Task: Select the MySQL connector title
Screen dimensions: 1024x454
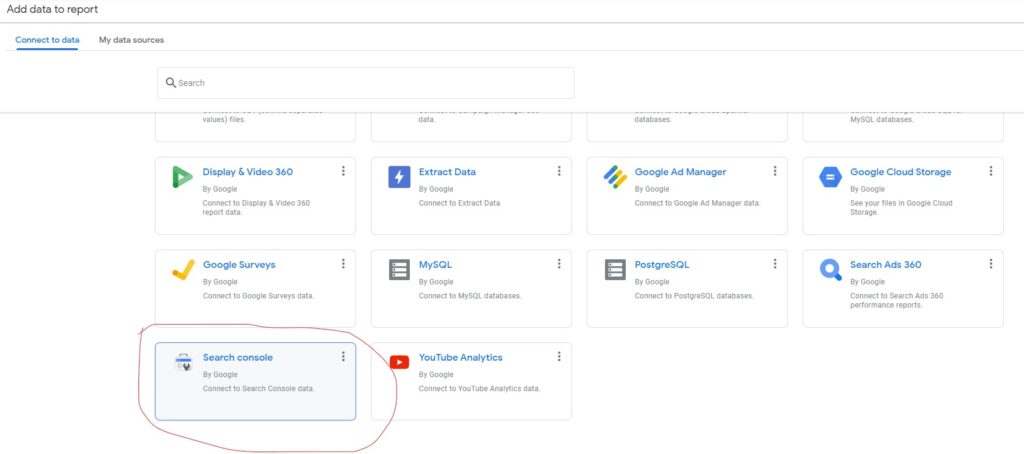Action: 435,265
